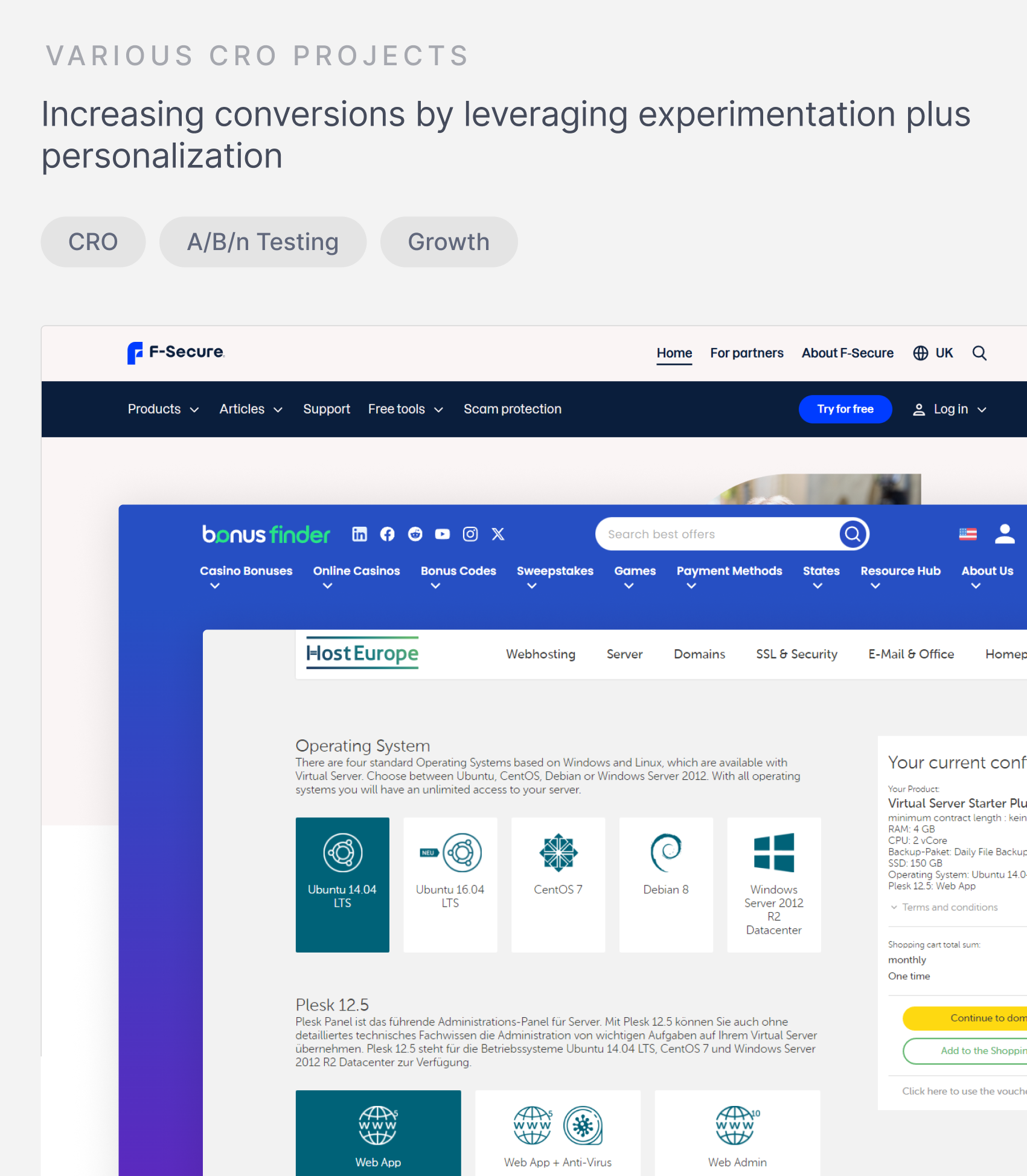Click the F-Secure logo
This screenshot has height=1176, width=1027.
[x=176, y=353]
